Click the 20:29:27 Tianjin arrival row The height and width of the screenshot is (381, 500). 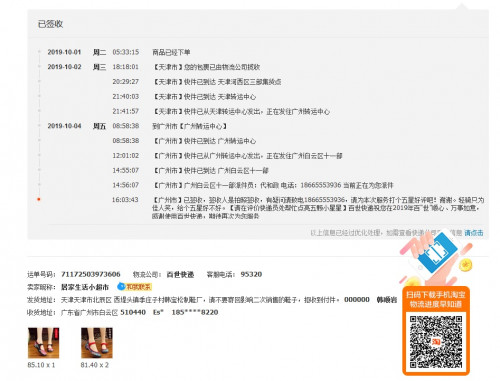[197, 82]
